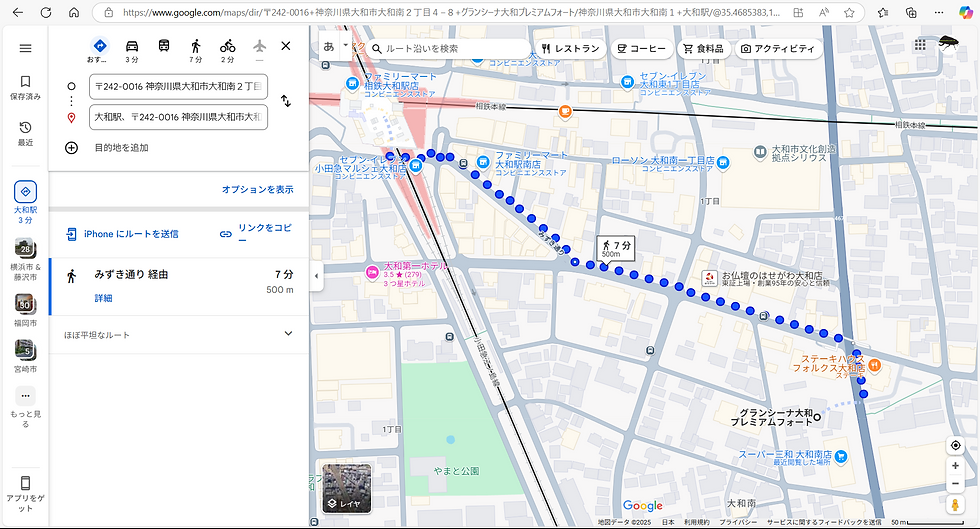
Task: Add this page to favorites
Action: (849, 13)
